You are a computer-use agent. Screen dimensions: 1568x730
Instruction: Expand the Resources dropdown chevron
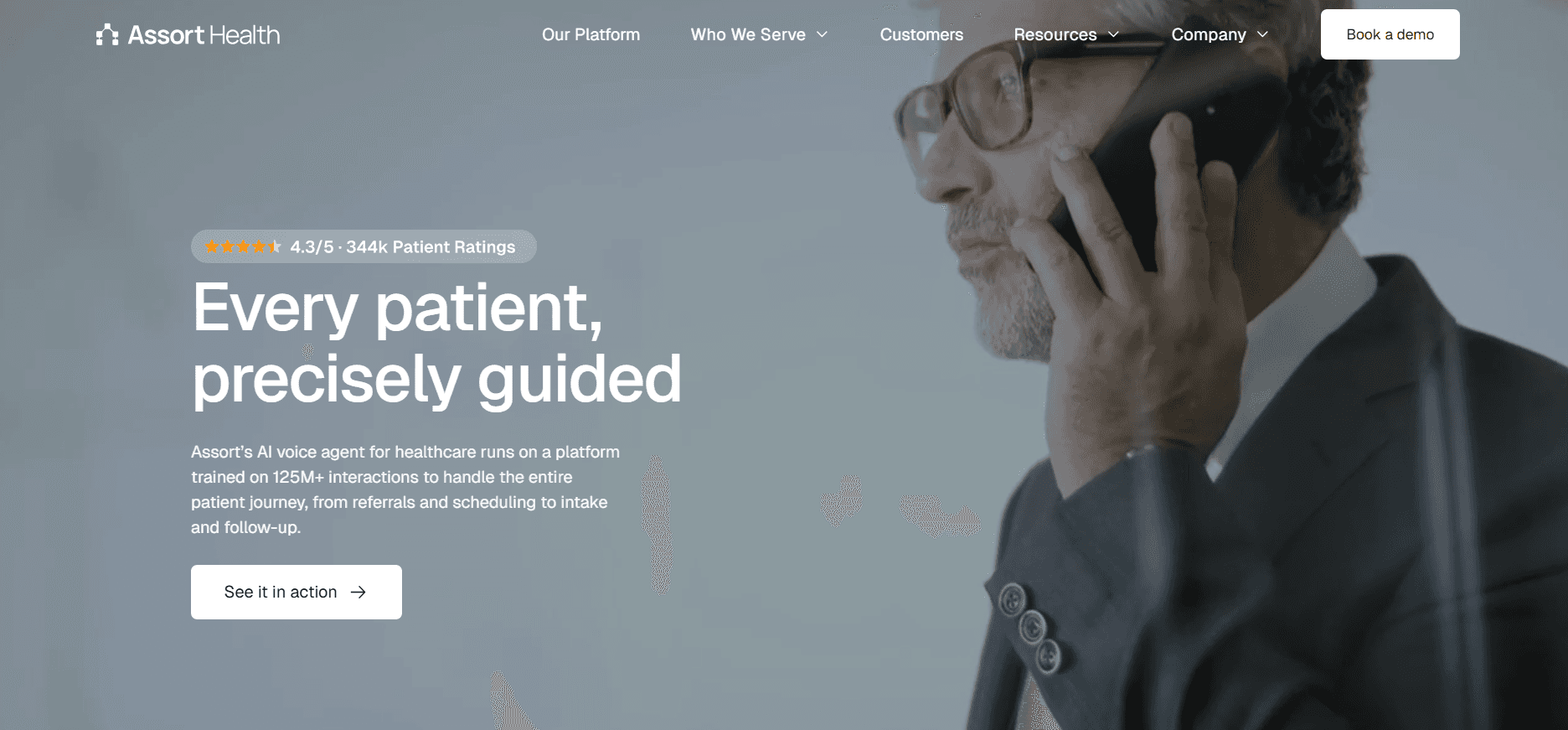click(1113, 34)
